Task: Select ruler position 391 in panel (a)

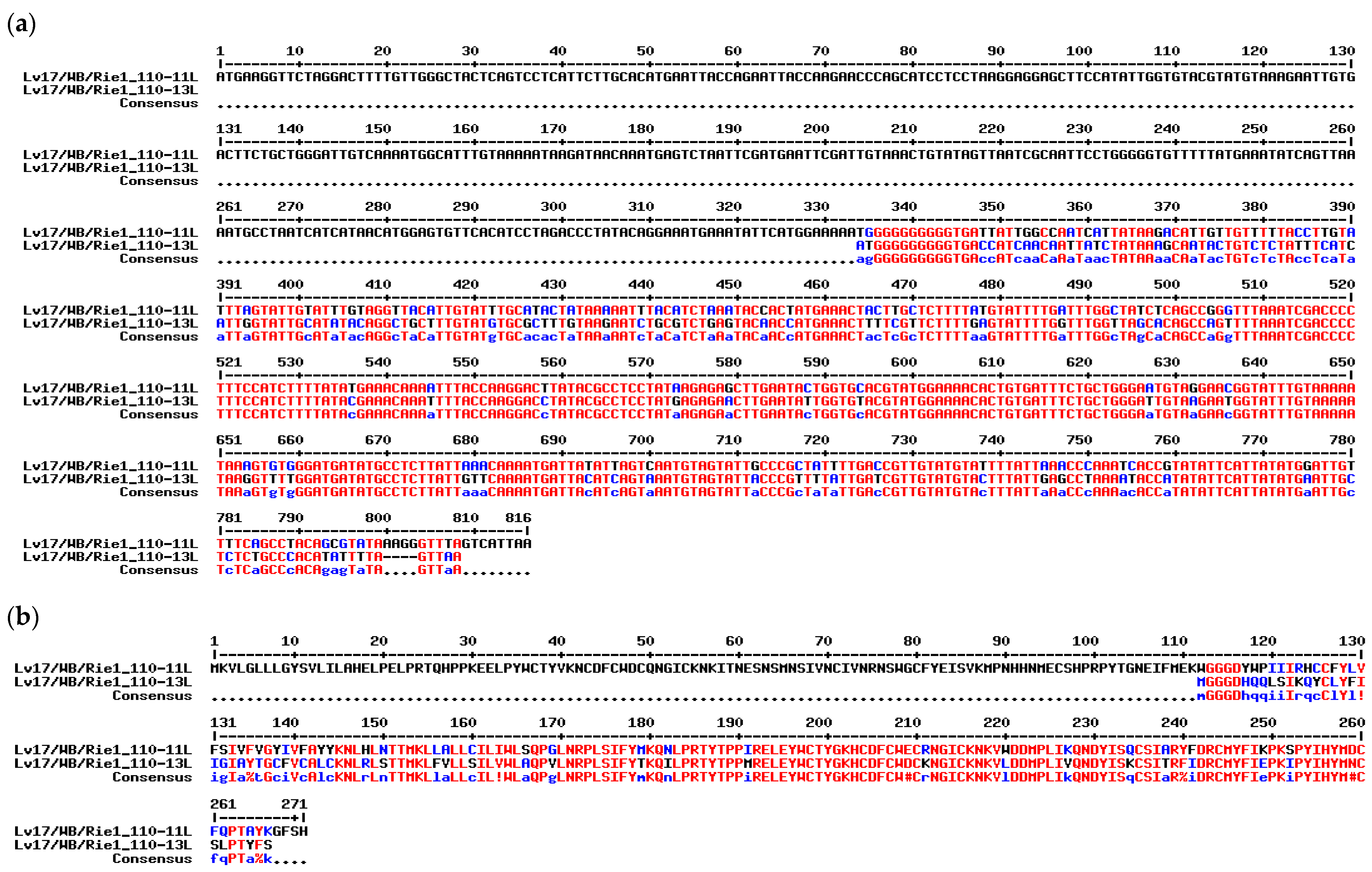Action: (229, 284)
